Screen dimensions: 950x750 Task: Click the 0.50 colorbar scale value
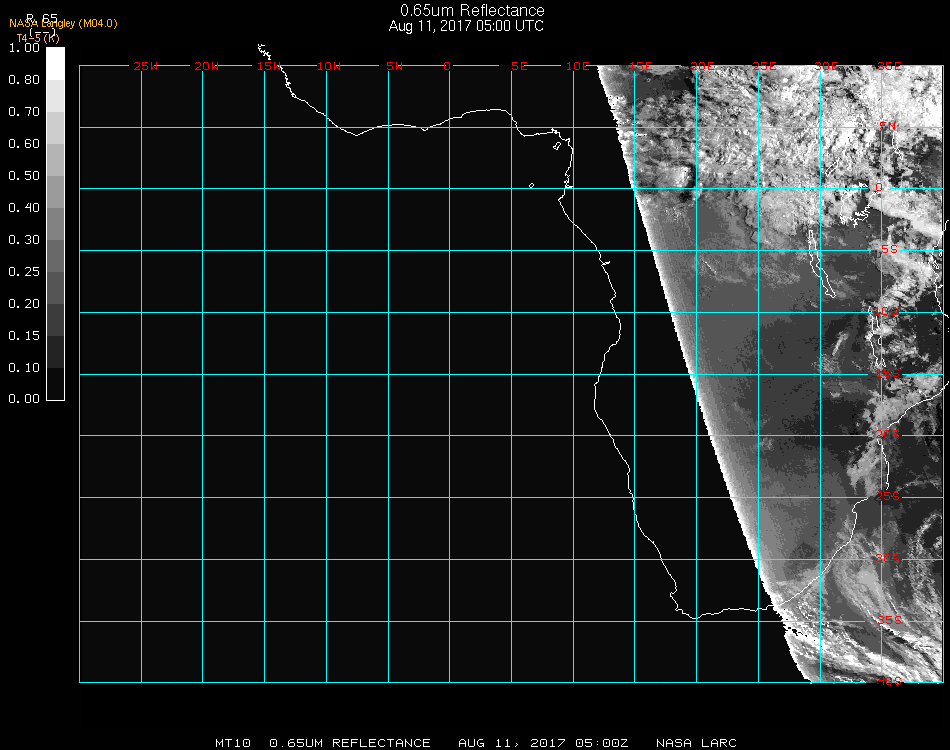[x=24, y=176]
